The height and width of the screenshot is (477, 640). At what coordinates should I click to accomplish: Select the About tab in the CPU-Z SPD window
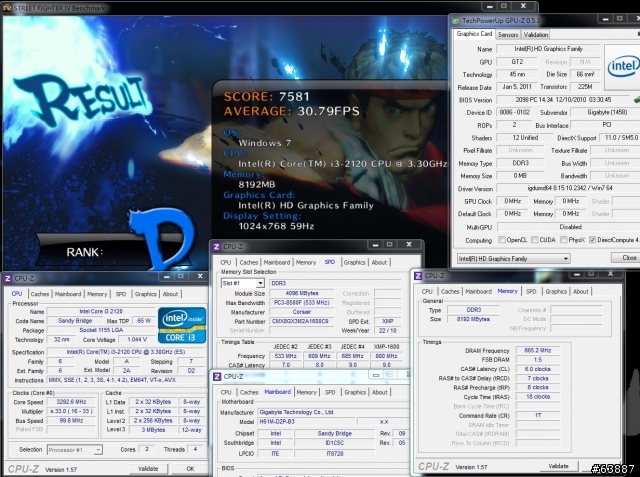(379, 262)
